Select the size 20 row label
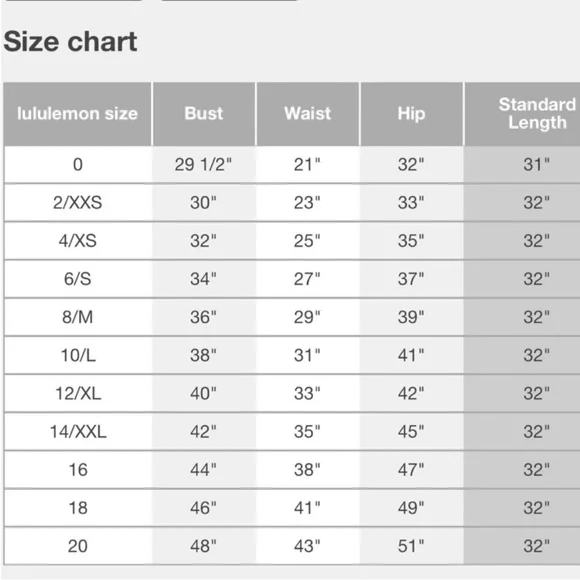 click(78, 546)
